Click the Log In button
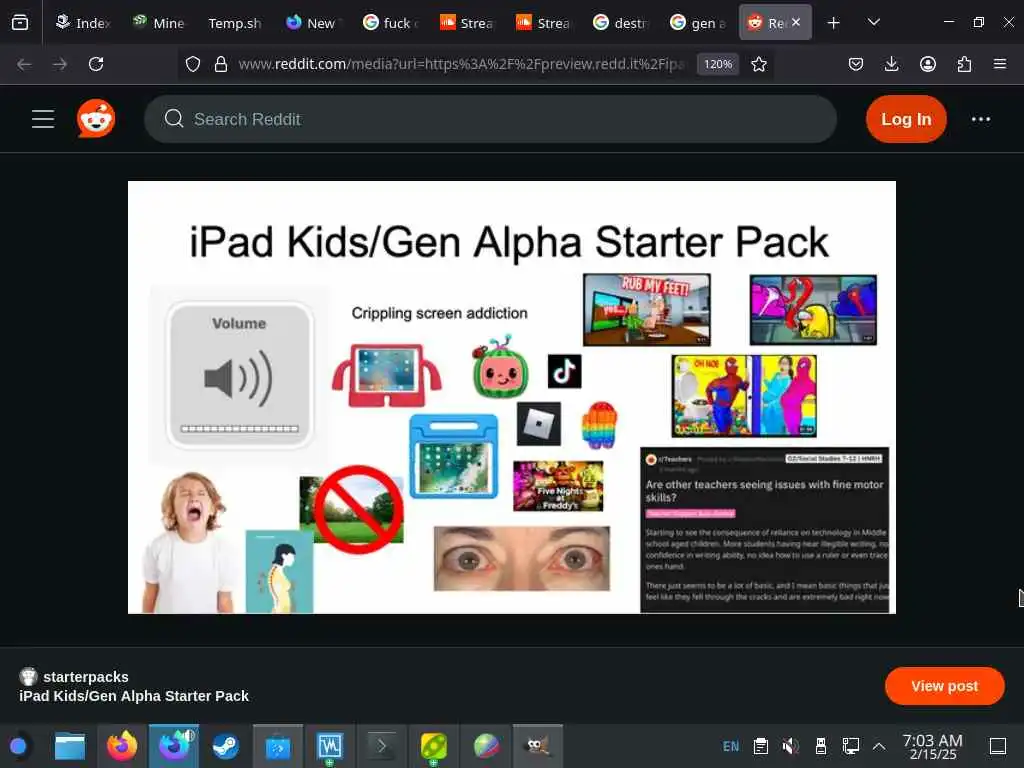The width and height of the screenshot is (1024, 768). 906,119
